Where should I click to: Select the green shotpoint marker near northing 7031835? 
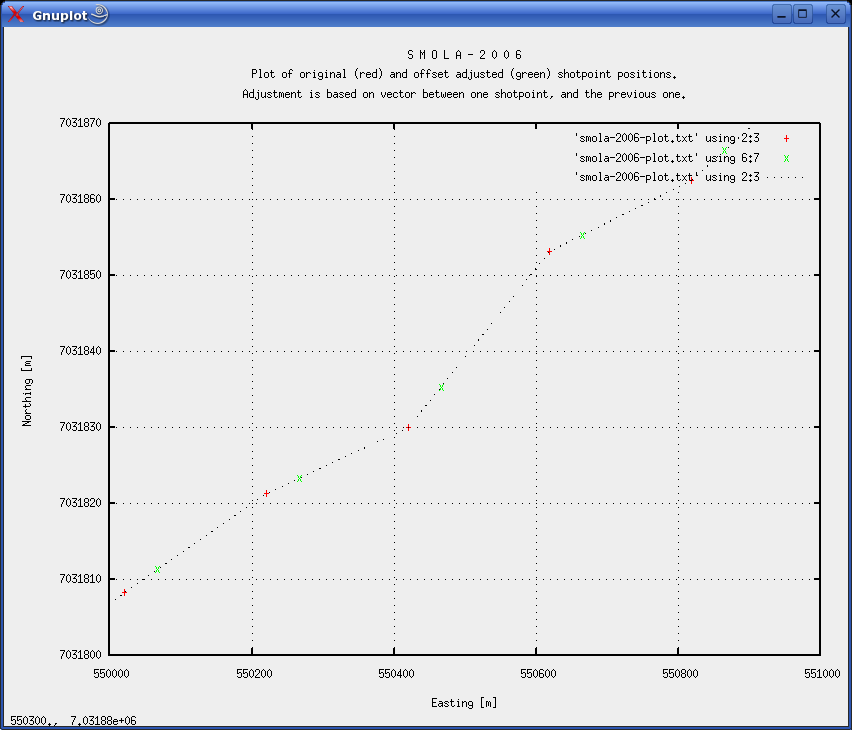coord(441,387)
